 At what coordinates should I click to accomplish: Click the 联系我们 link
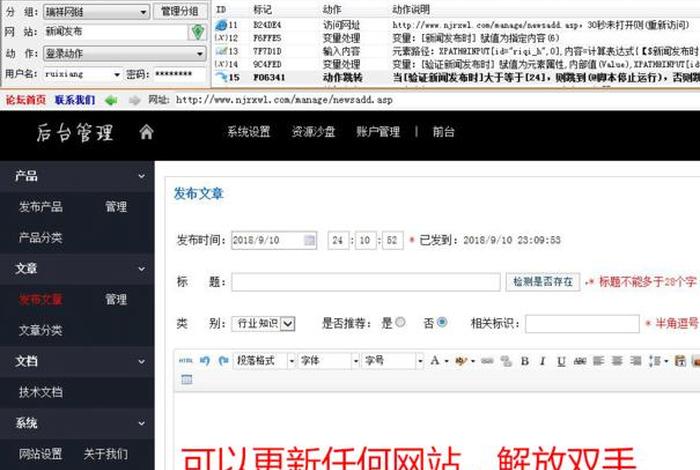[x=75, y=100]
